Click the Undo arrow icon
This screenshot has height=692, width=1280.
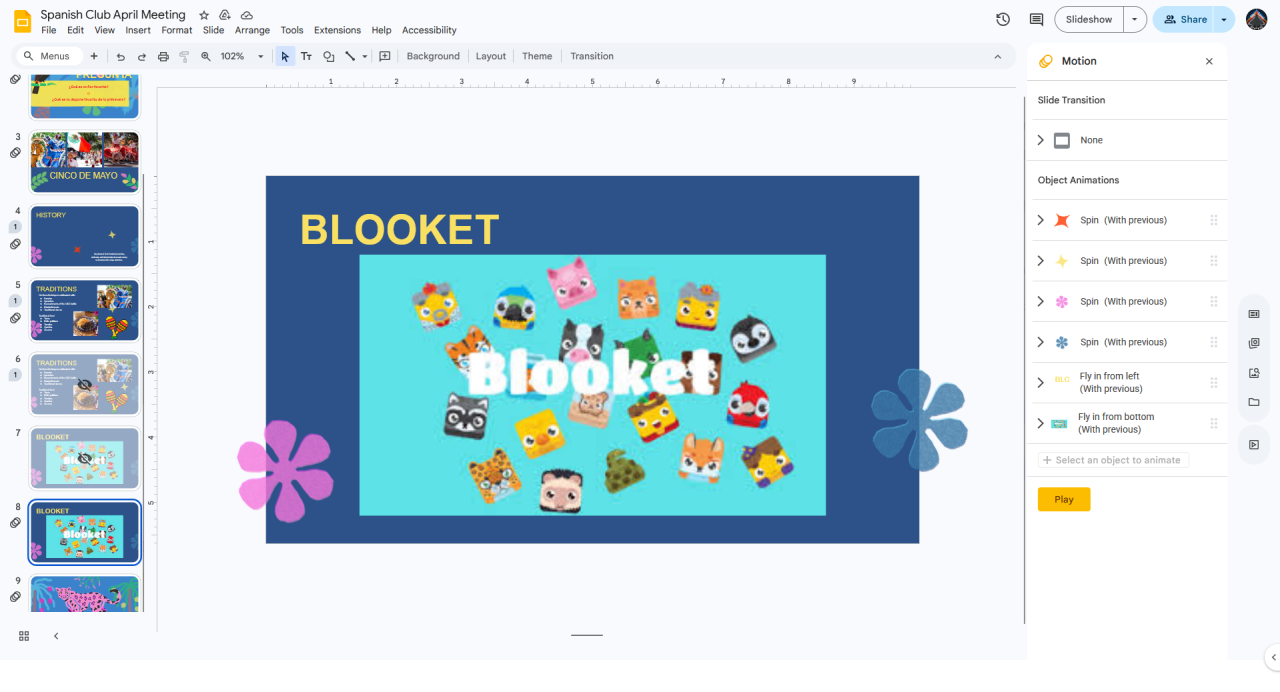121,57
